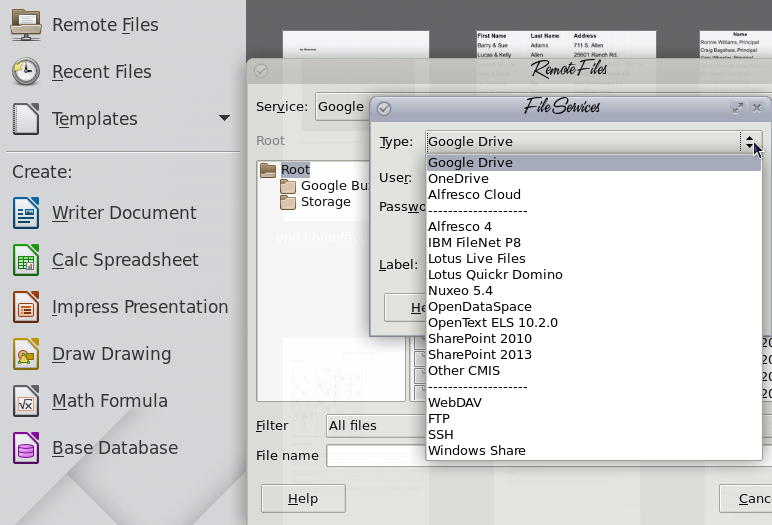This screenshot has height=525, width=772.
Task: Toggle the Type combo box arrow
Action: pyautogui.click(x=750, y=142)
